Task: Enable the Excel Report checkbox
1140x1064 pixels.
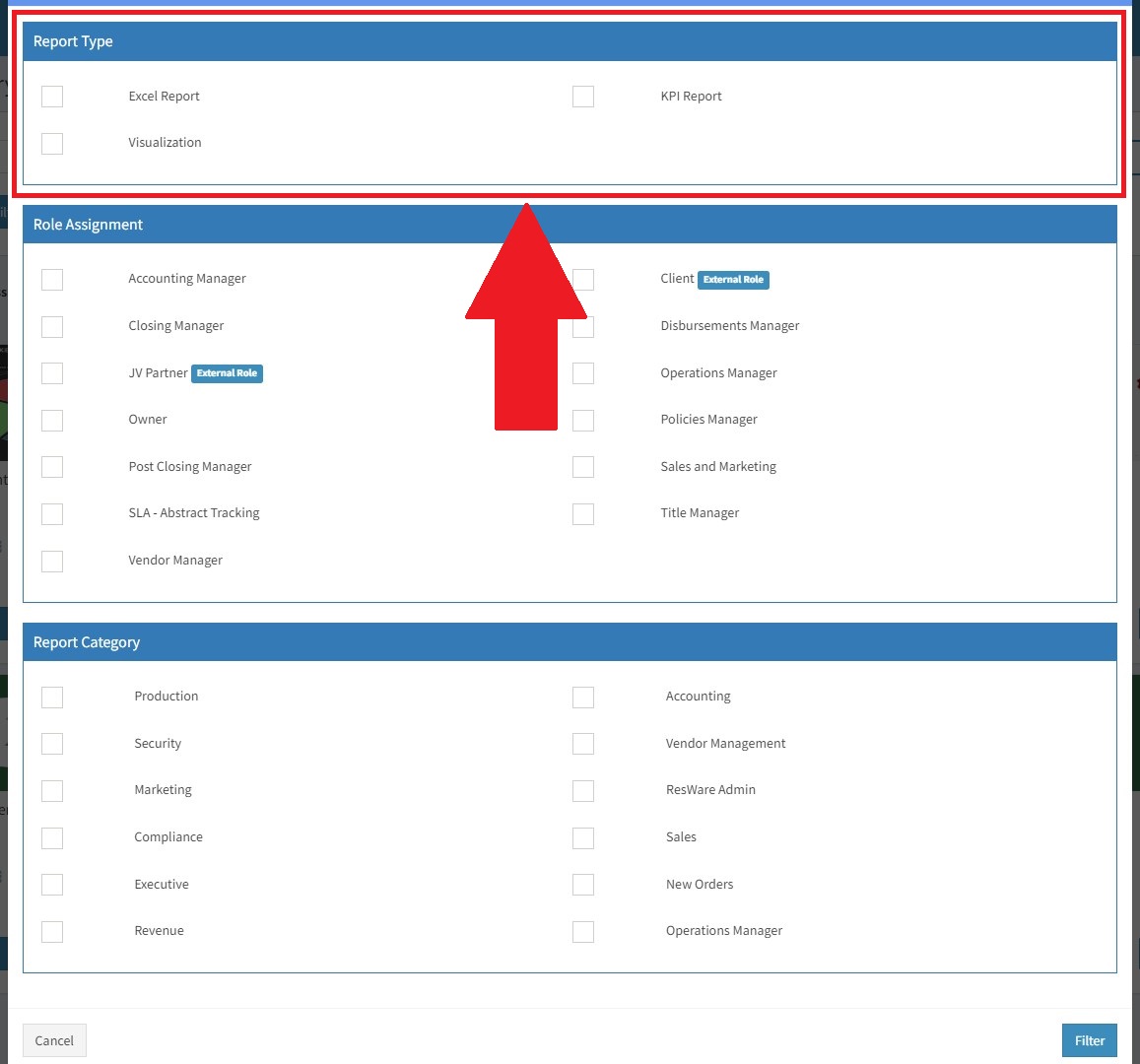Action: coord(51,96)
